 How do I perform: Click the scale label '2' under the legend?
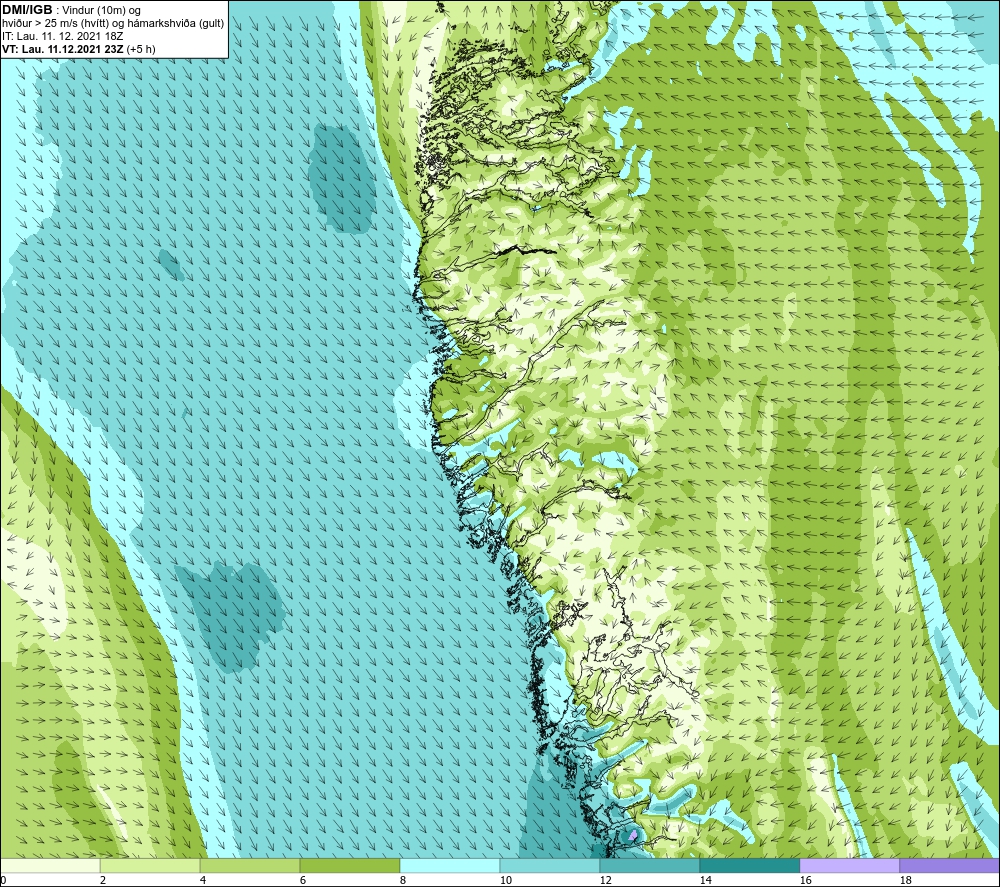103,881
